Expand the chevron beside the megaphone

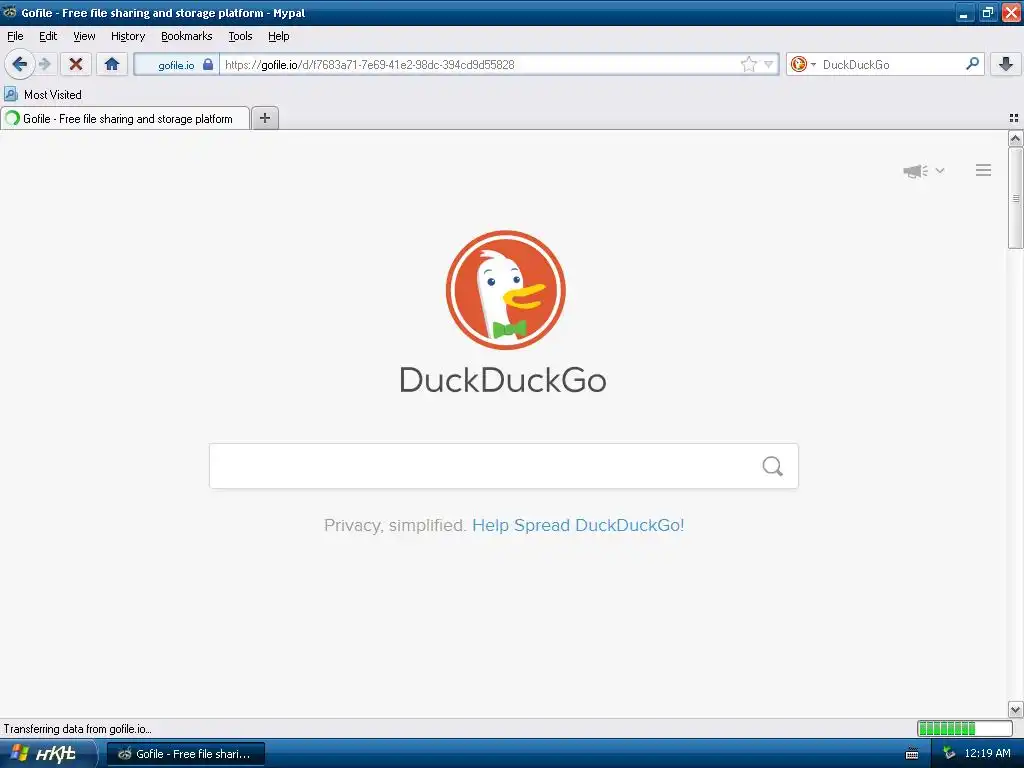click(x=940, y=170)
